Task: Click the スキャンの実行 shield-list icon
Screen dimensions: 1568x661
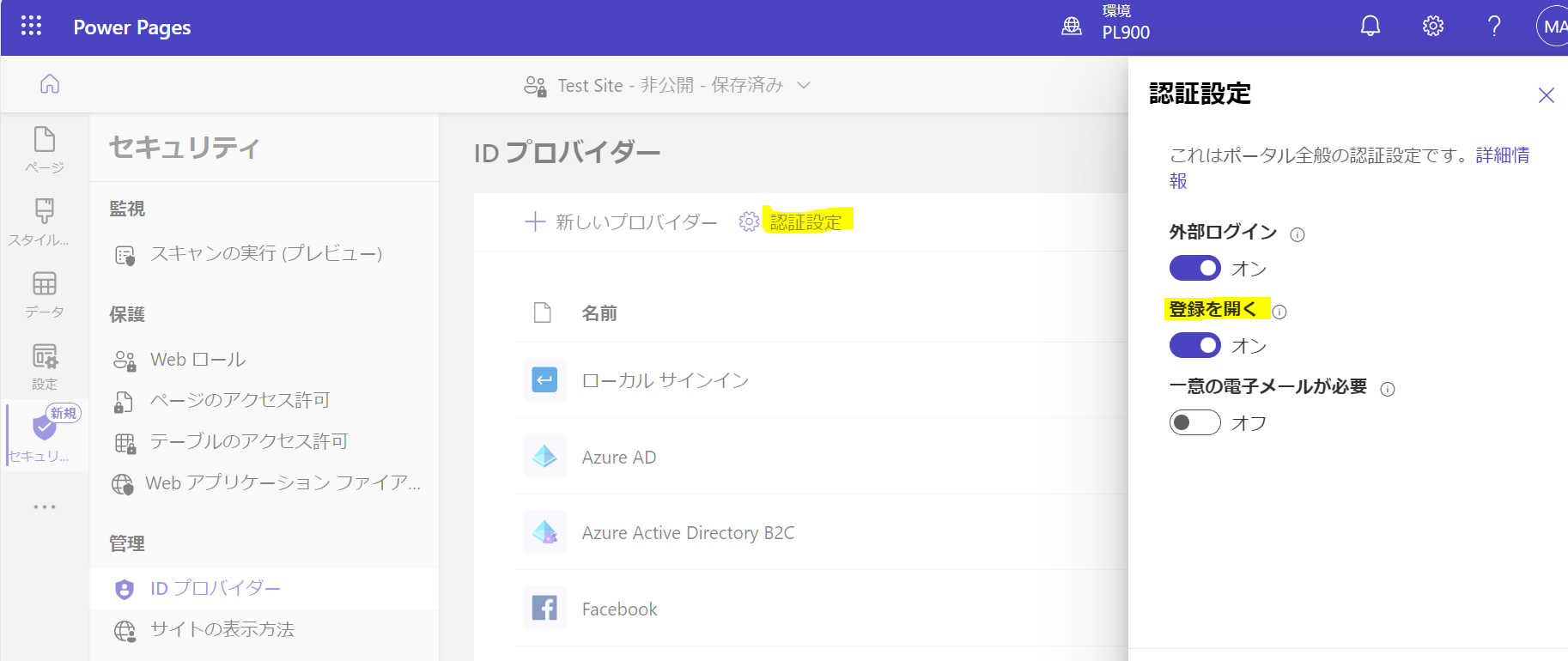Action: [x=125, y=255]
